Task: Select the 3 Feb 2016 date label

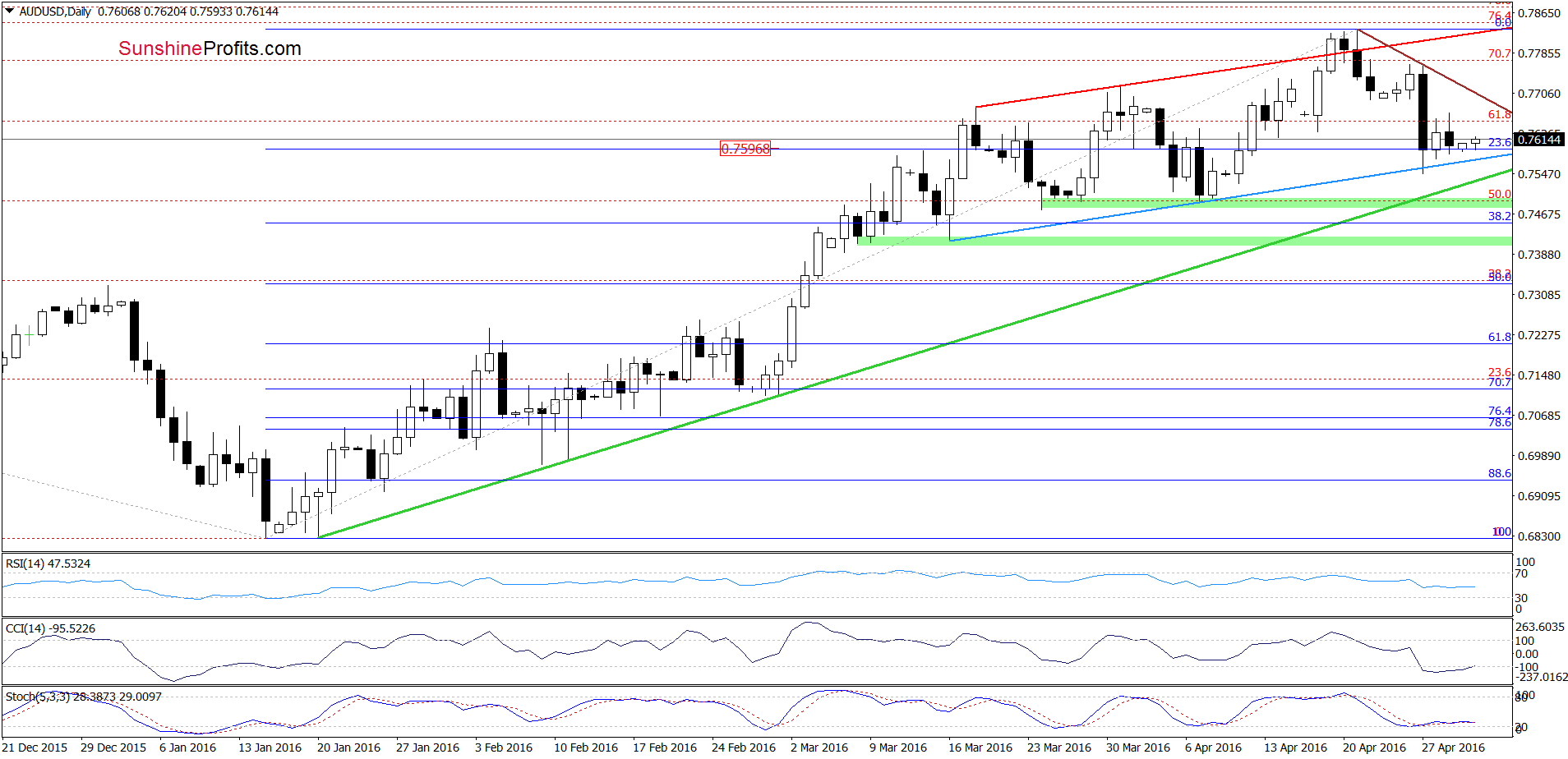Action: click(504, 747)
